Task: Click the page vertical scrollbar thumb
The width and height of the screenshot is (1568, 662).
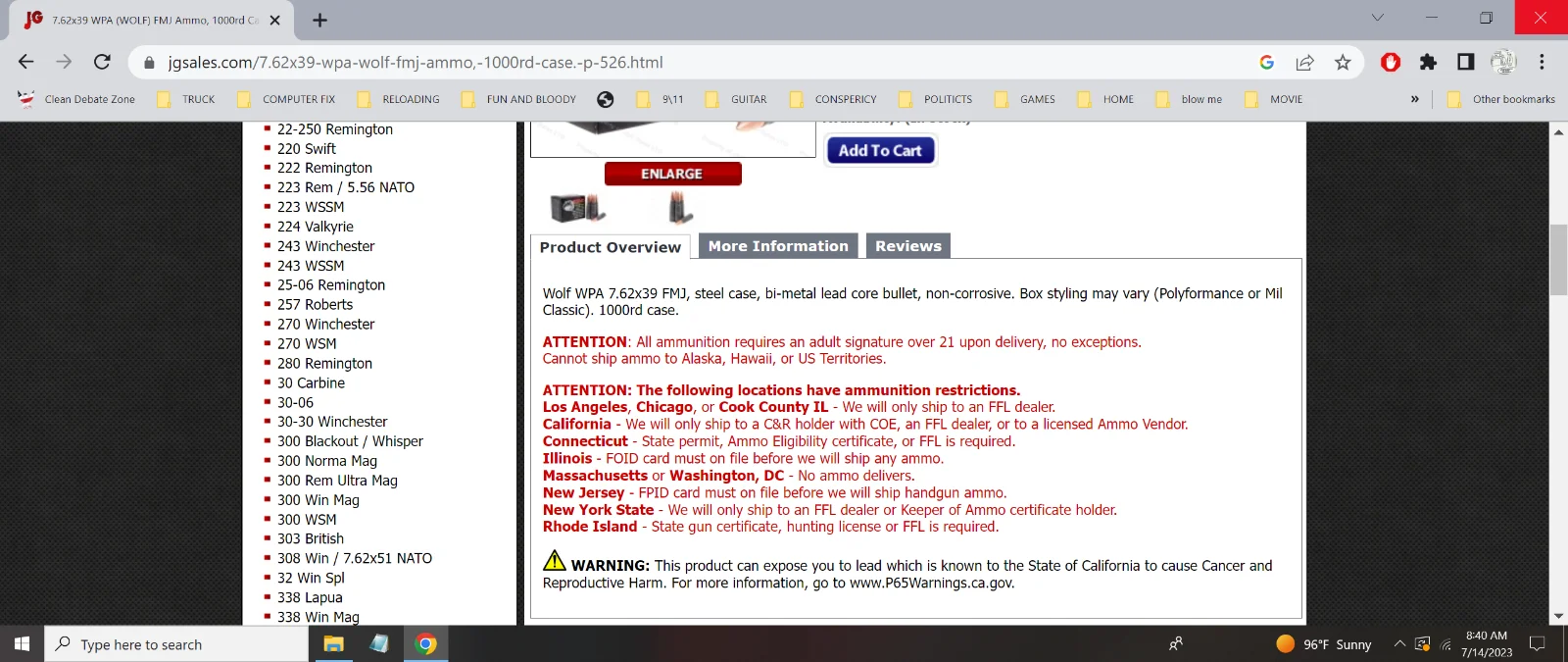Action: 1558,260
